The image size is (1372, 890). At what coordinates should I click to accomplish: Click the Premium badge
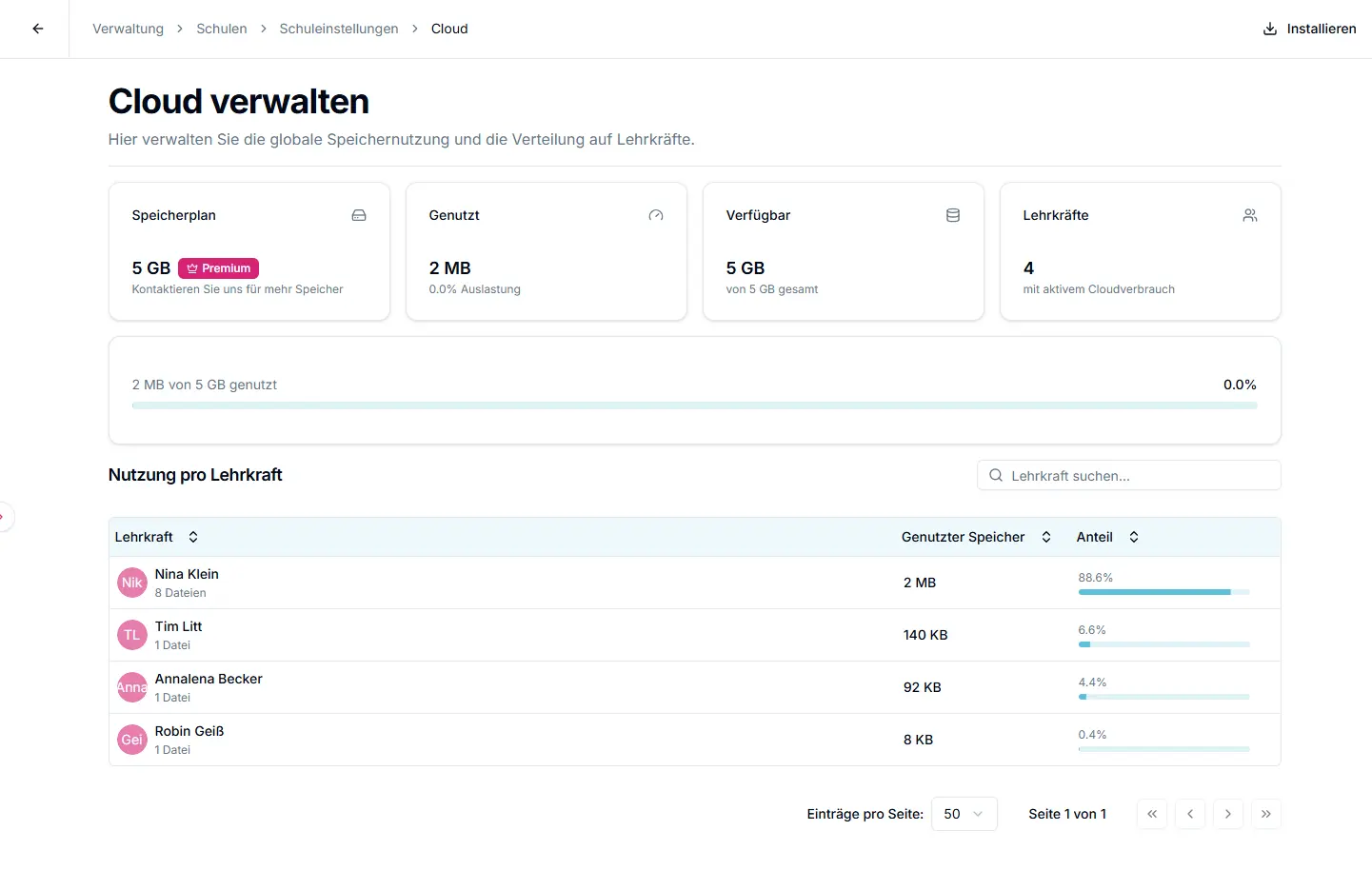[218, 268]
